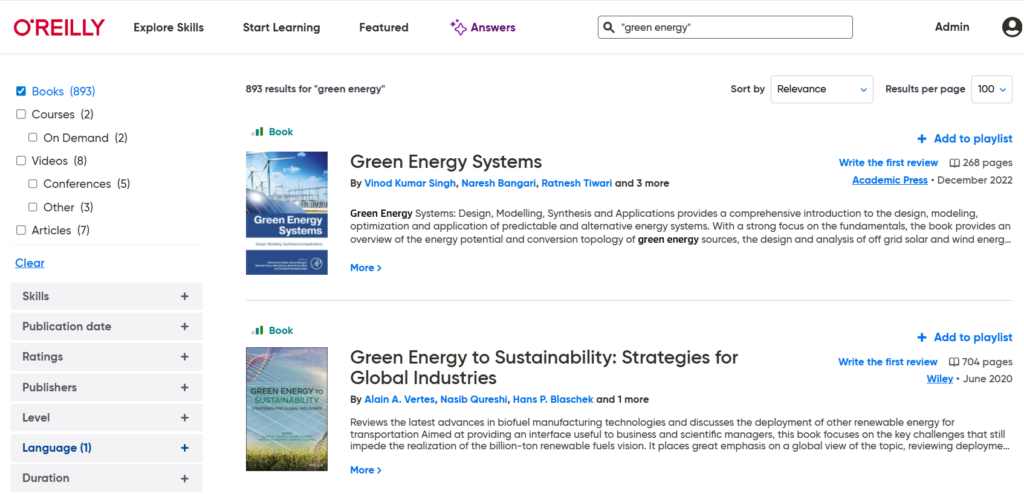Enable the Videos filter checkbox
1024x494 pixels.
pyautogui.click(x=21, y=160)
